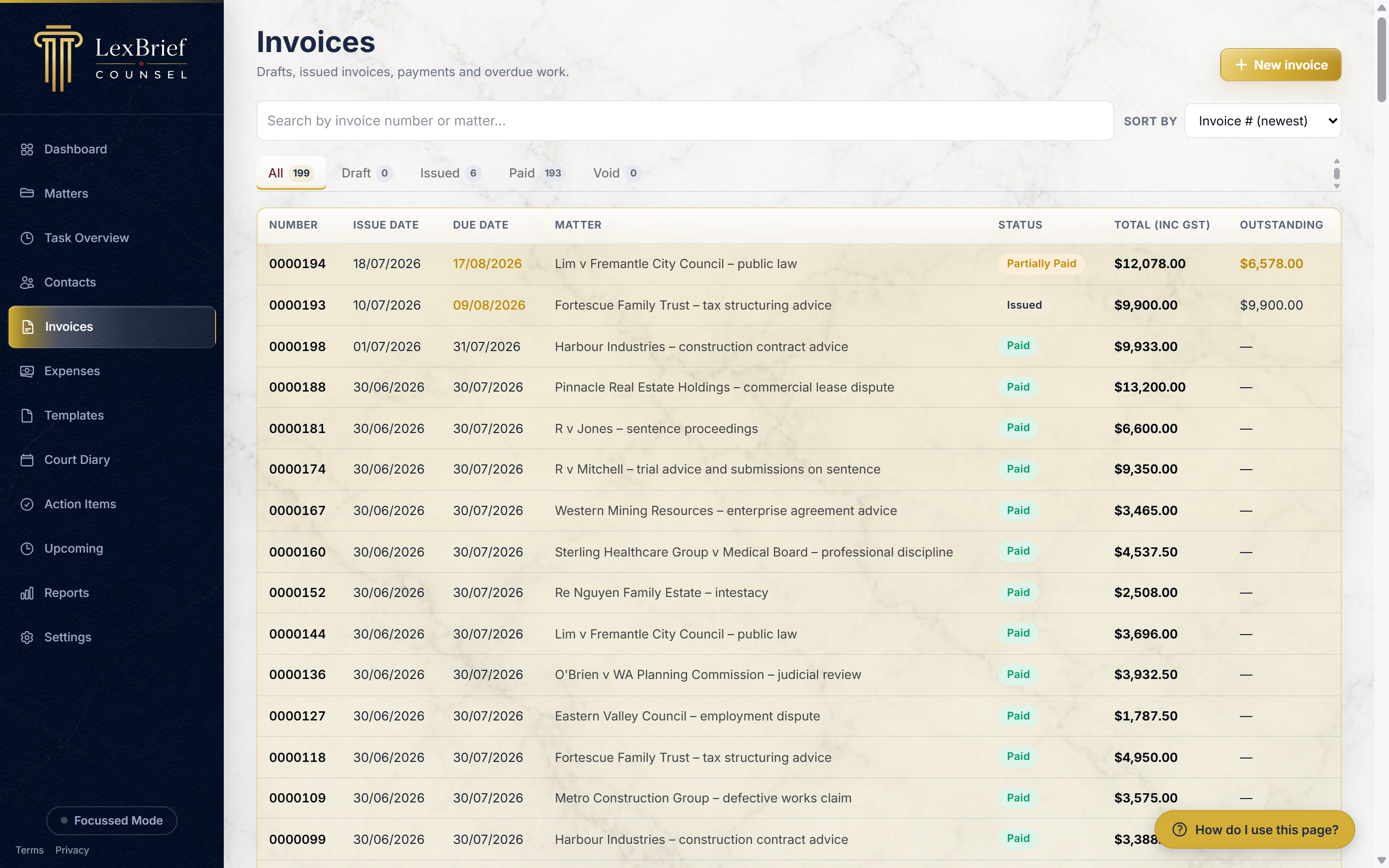Click Re Nguyen Family Estate matter
This screenshot has height=868, width=1389.
pyautogui.click(x=661, y=593)
